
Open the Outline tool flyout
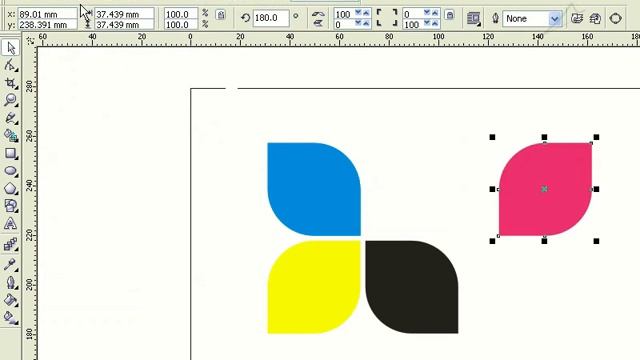click(10, 282)
